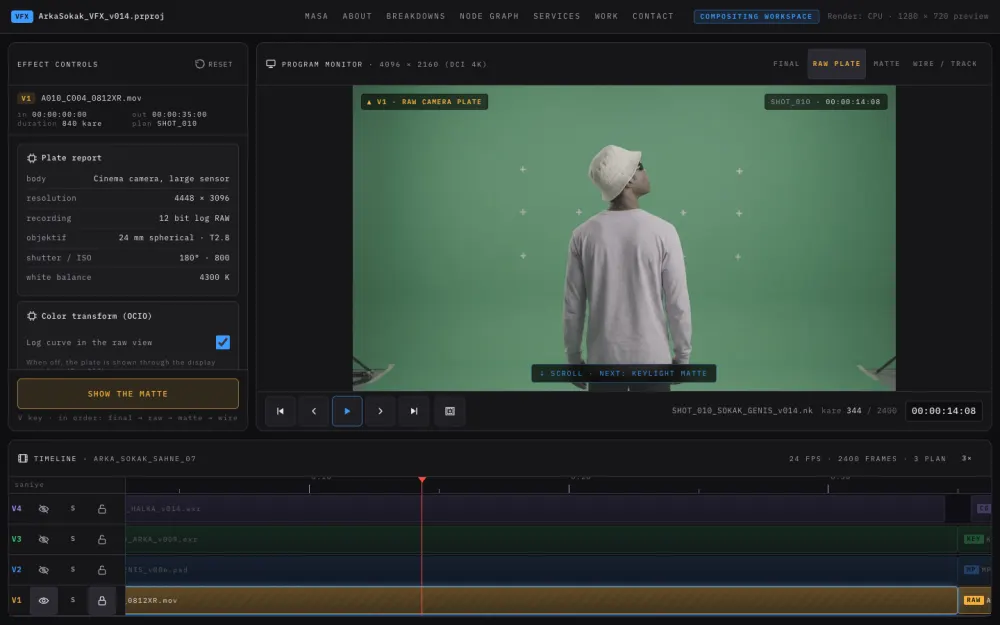Click the SHOW THE MATTE button
Viewport: 1000px width, 625px height.
128,393
